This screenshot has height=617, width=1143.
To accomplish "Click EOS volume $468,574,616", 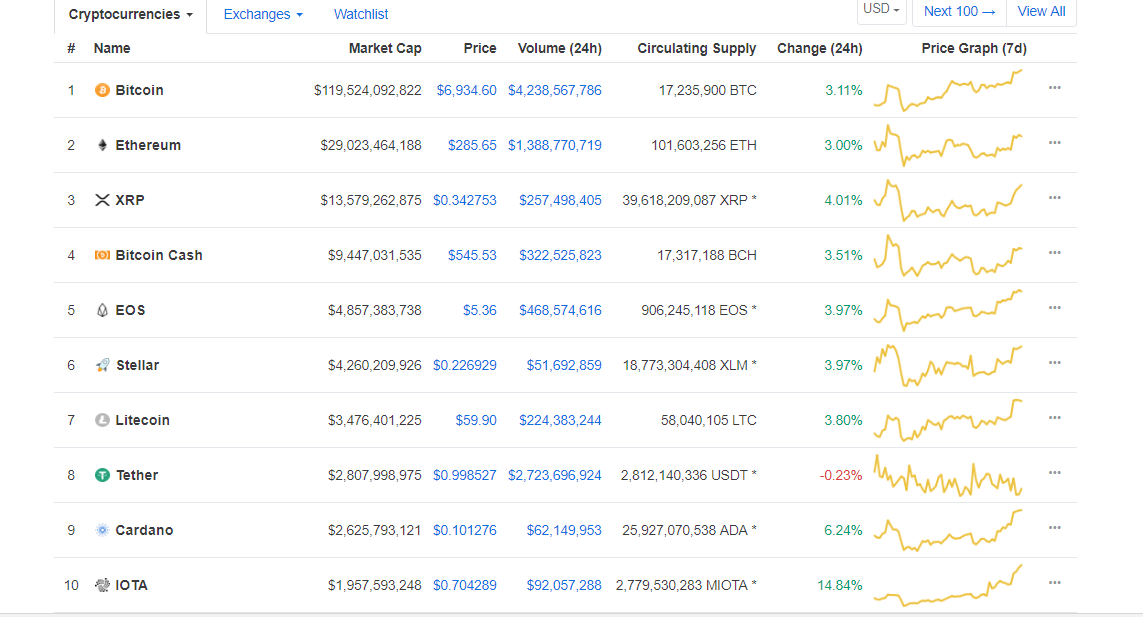I will (561, 310).
